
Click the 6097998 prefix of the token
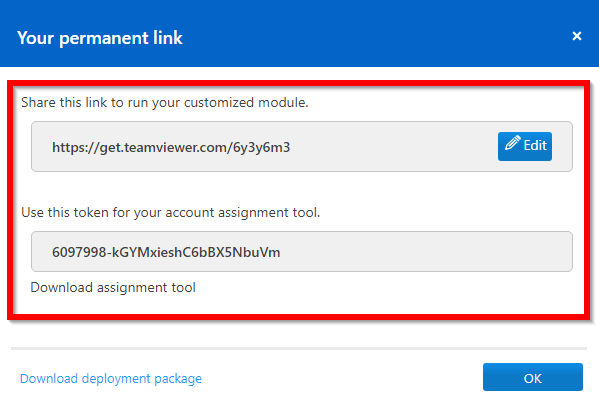coord(79,252)
